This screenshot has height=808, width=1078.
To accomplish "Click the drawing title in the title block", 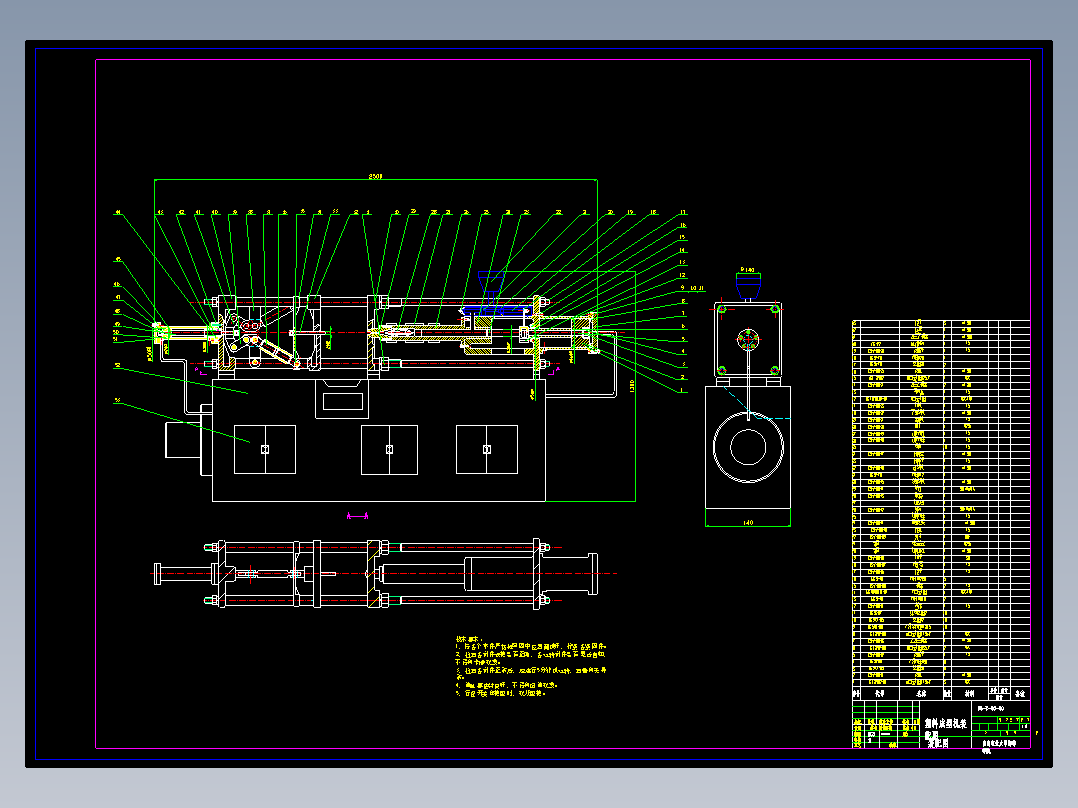I will 945,732.
